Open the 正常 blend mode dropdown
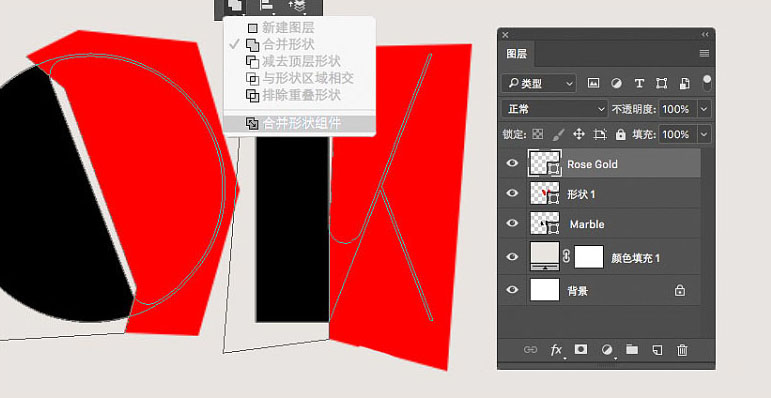Image resolution: width=771 pixels, height=398 pixels. coord(555,109)
